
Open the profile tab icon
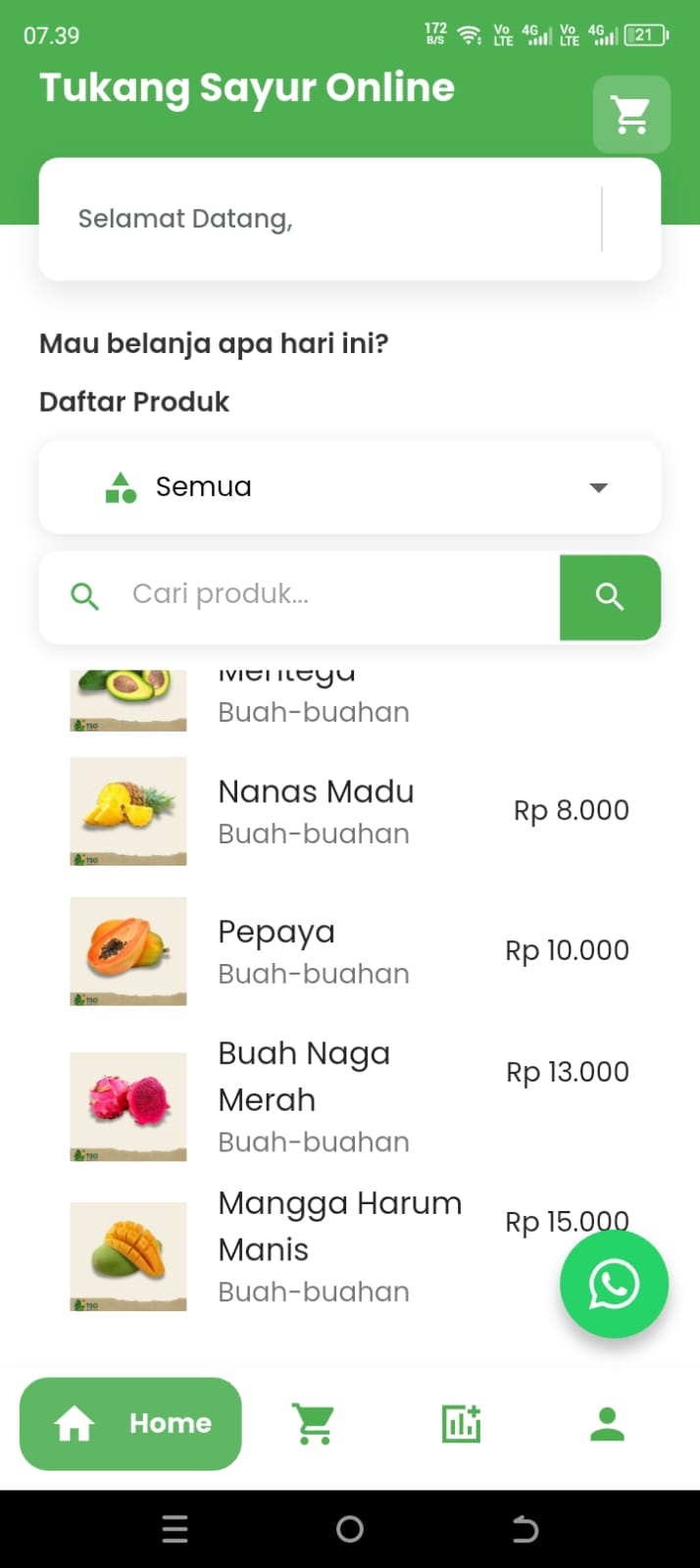point(607,1424)
